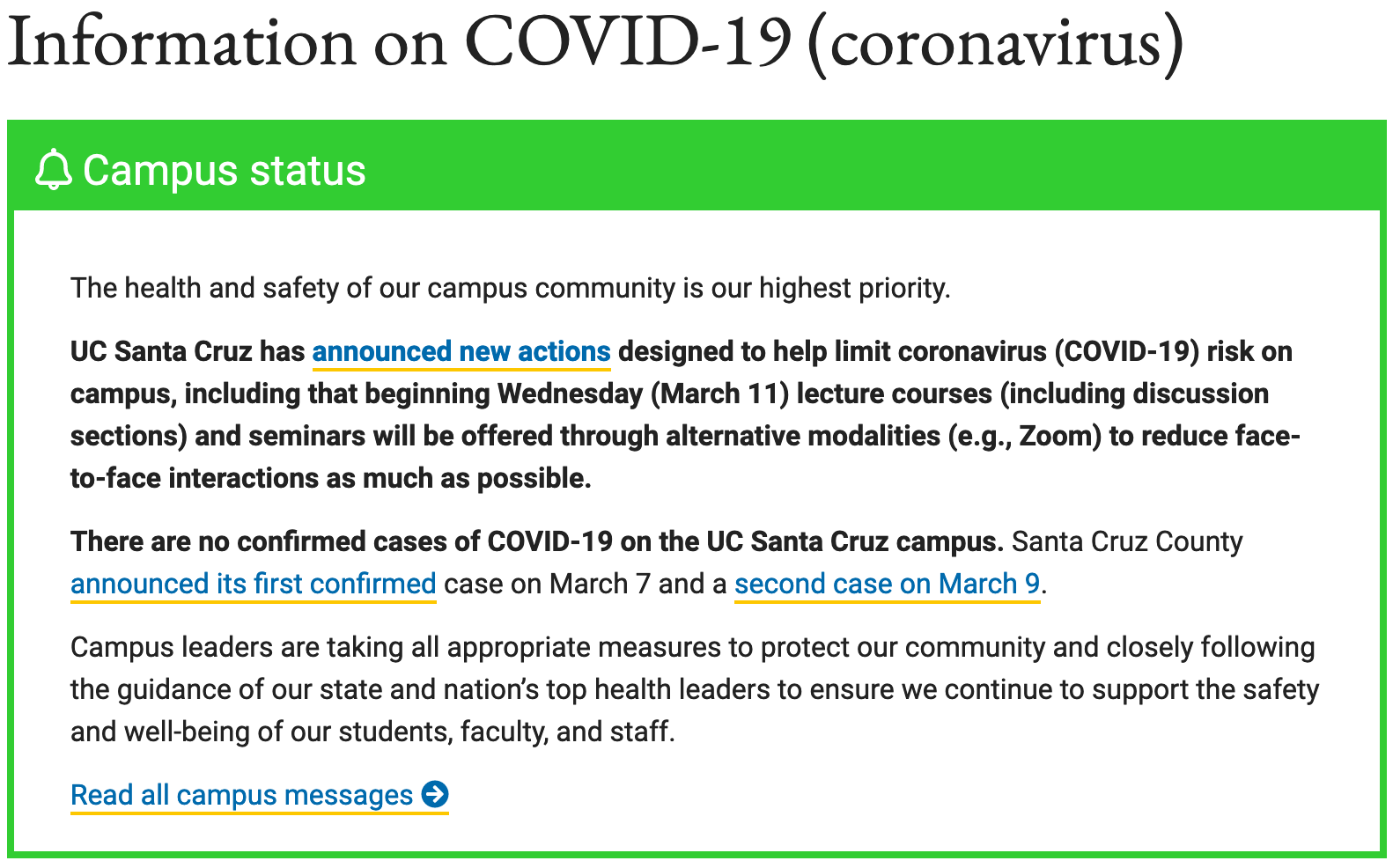
Task: Click the "Santa Cruz County" text
Action: [x=1126, y=541]
